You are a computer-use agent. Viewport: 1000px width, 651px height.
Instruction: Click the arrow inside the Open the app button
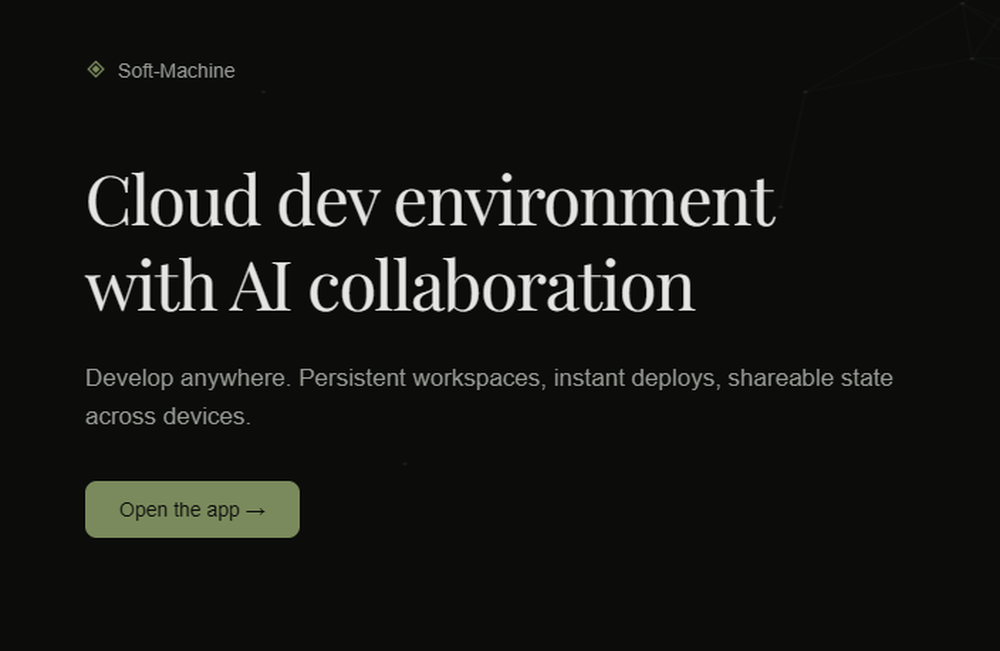pyautogui.click(x=255, y=509)
